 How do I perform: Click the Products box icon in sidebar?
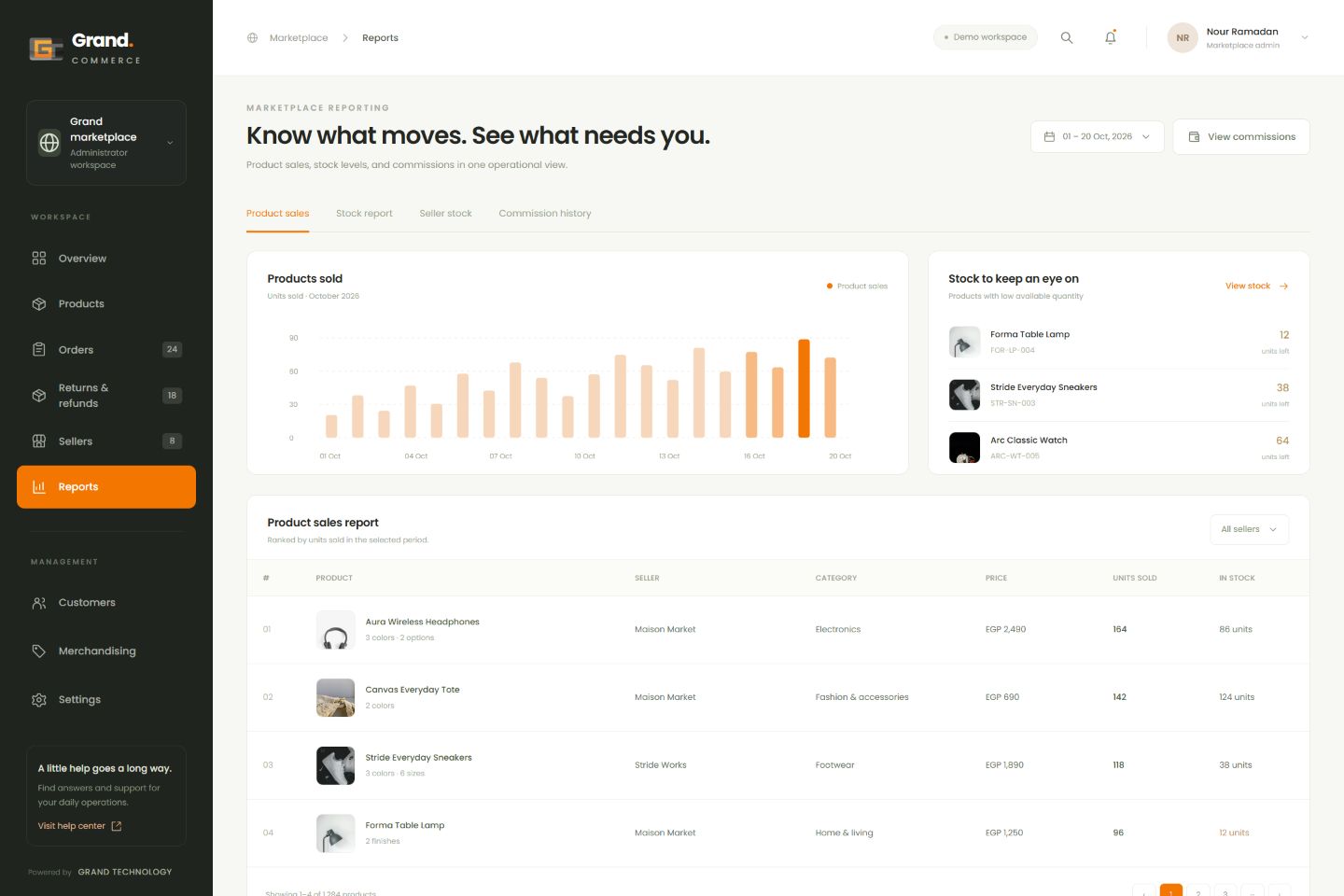[x=39, y=304]
